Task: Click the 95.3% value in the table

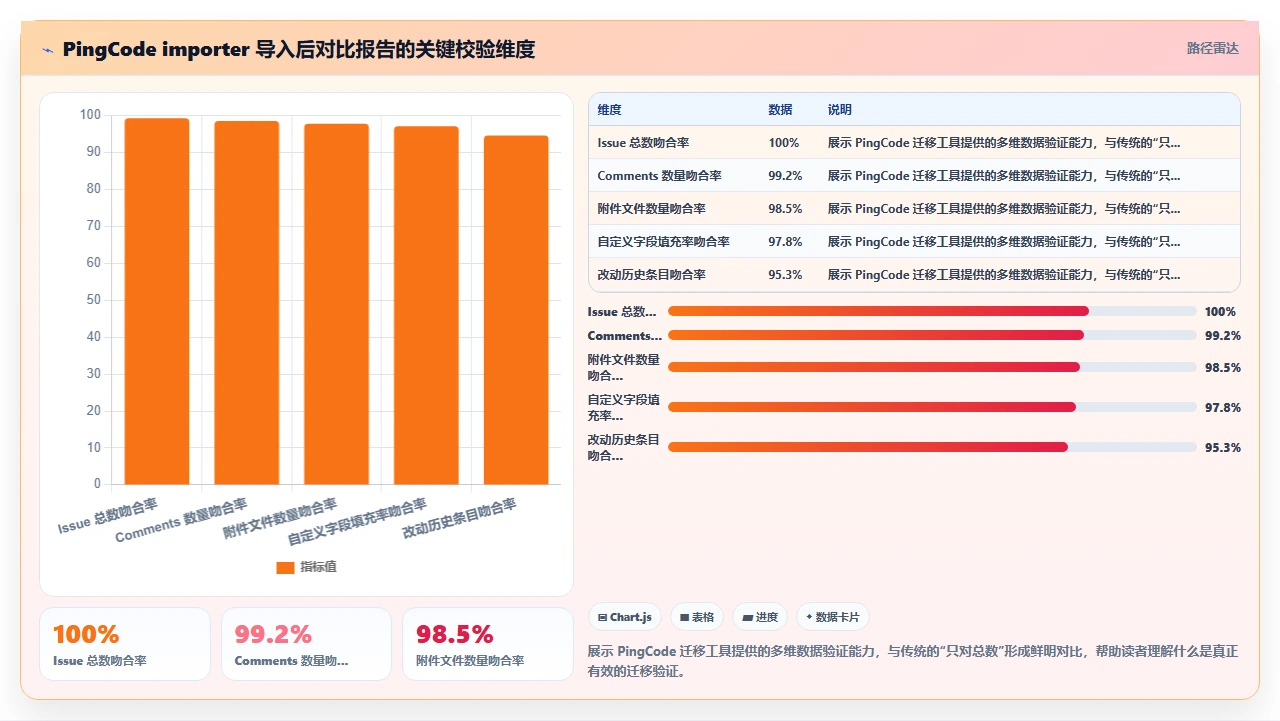Action: point(785,275)
